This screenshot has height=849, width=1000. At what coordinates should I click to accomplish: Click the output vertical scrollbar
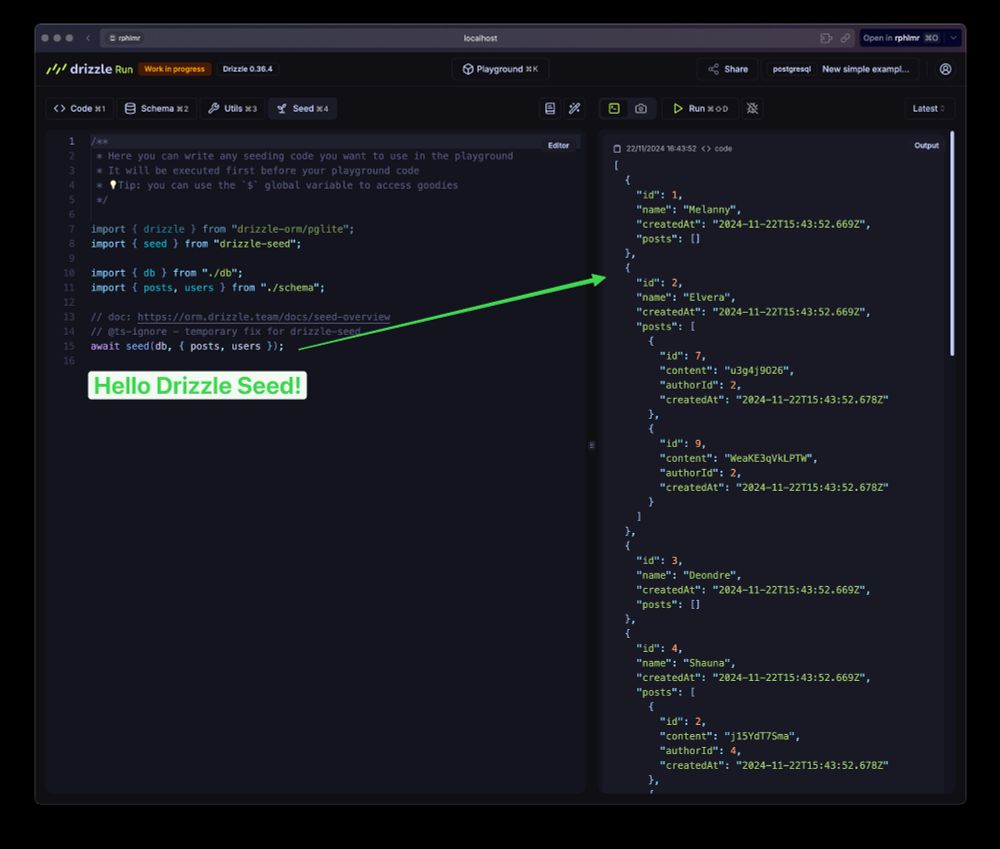(952, 243)
